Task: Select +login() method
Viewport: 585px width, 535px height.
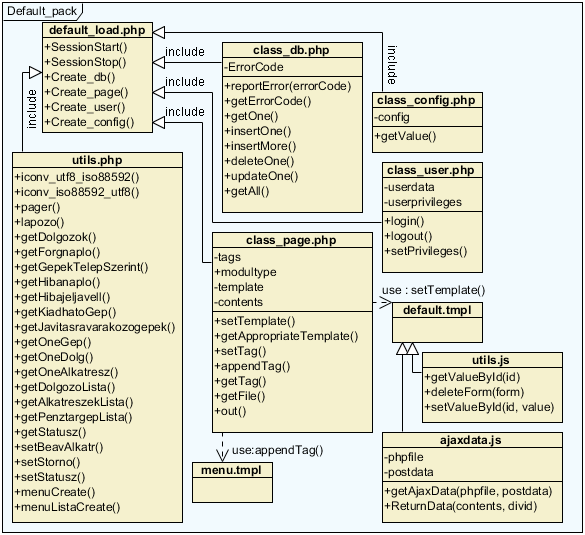Action: point(404,221)
